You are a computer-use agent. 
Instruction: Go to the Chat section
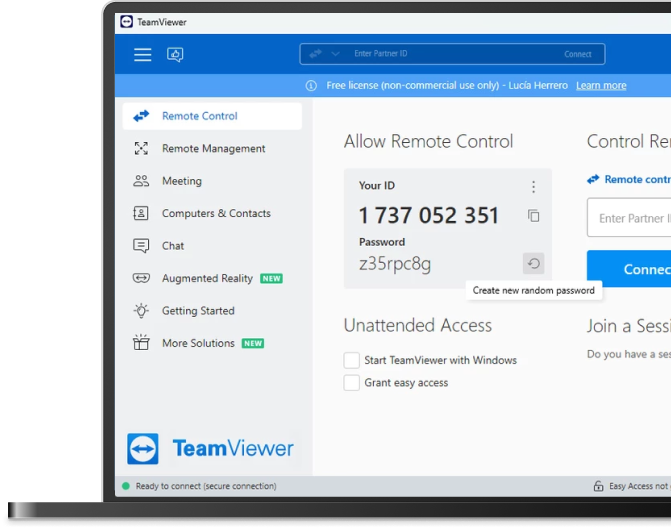[173, 246]
